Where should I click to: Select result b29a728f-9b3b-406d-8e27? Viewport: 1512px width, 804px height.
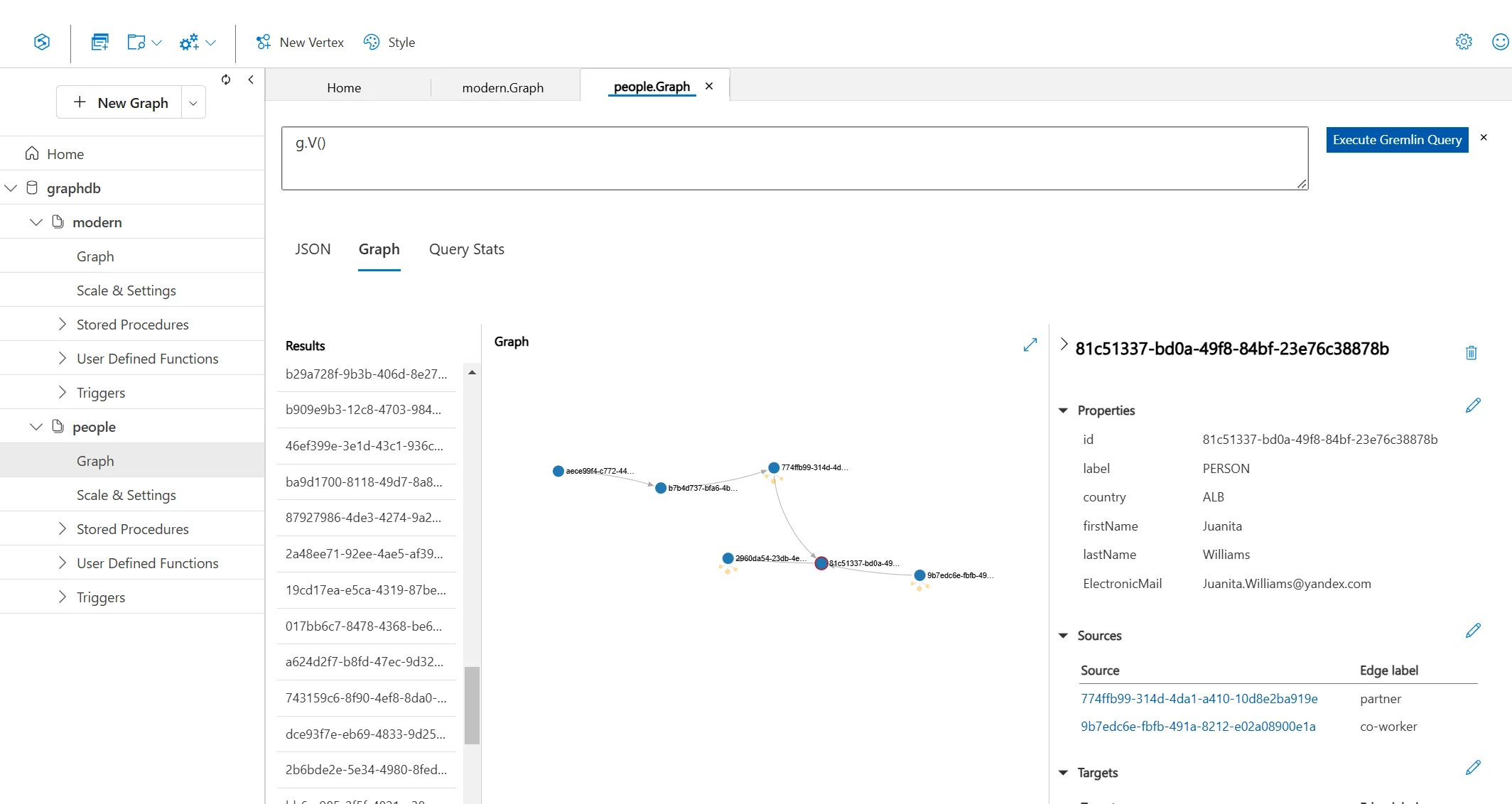coord(367,374)
